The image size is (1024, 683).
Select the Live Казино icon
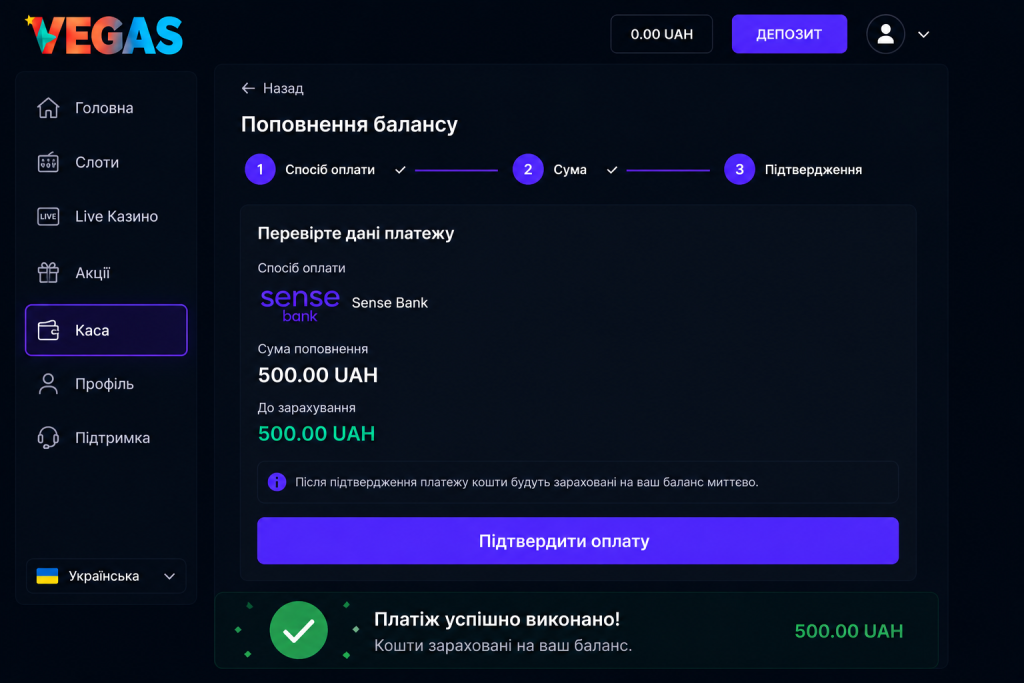pyautogui.click(x=48, y=216)
